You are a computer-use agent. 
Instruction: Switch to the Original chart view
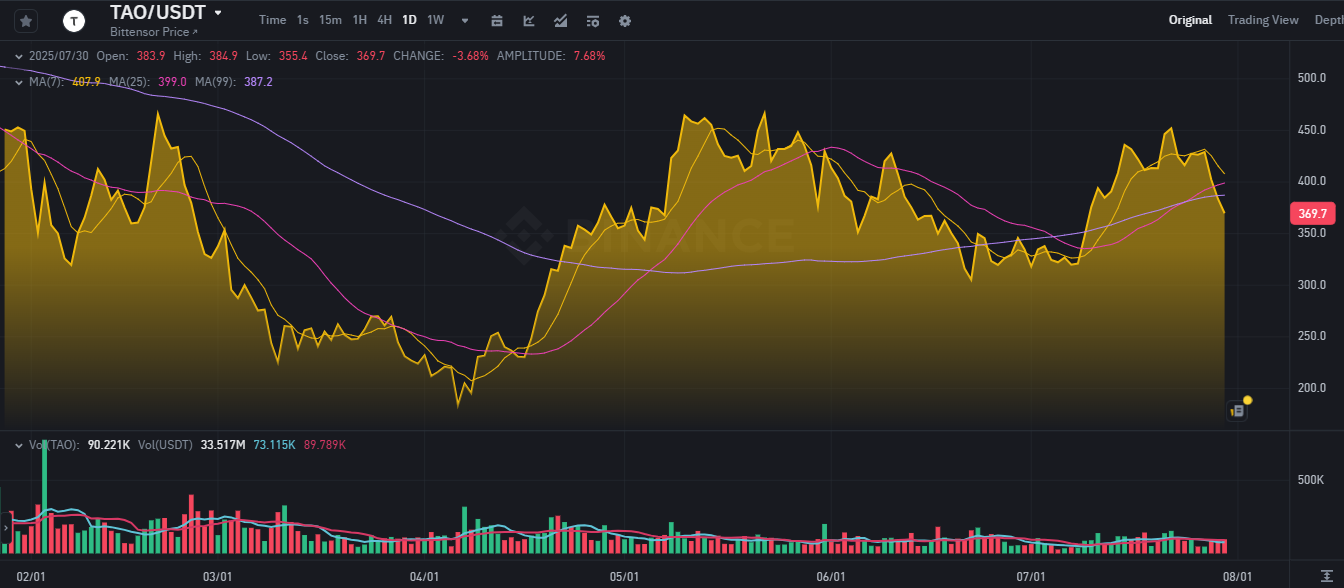[x=1190, y=20]
